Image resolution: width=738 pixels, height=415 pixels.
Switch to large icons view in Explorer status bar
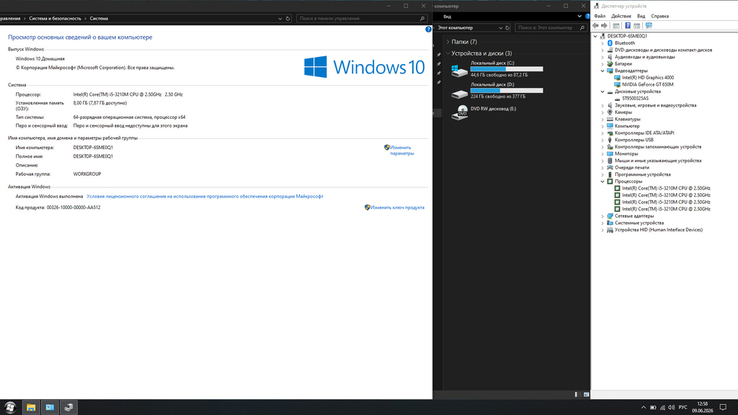pyautogui.click(x=586, y=394)
